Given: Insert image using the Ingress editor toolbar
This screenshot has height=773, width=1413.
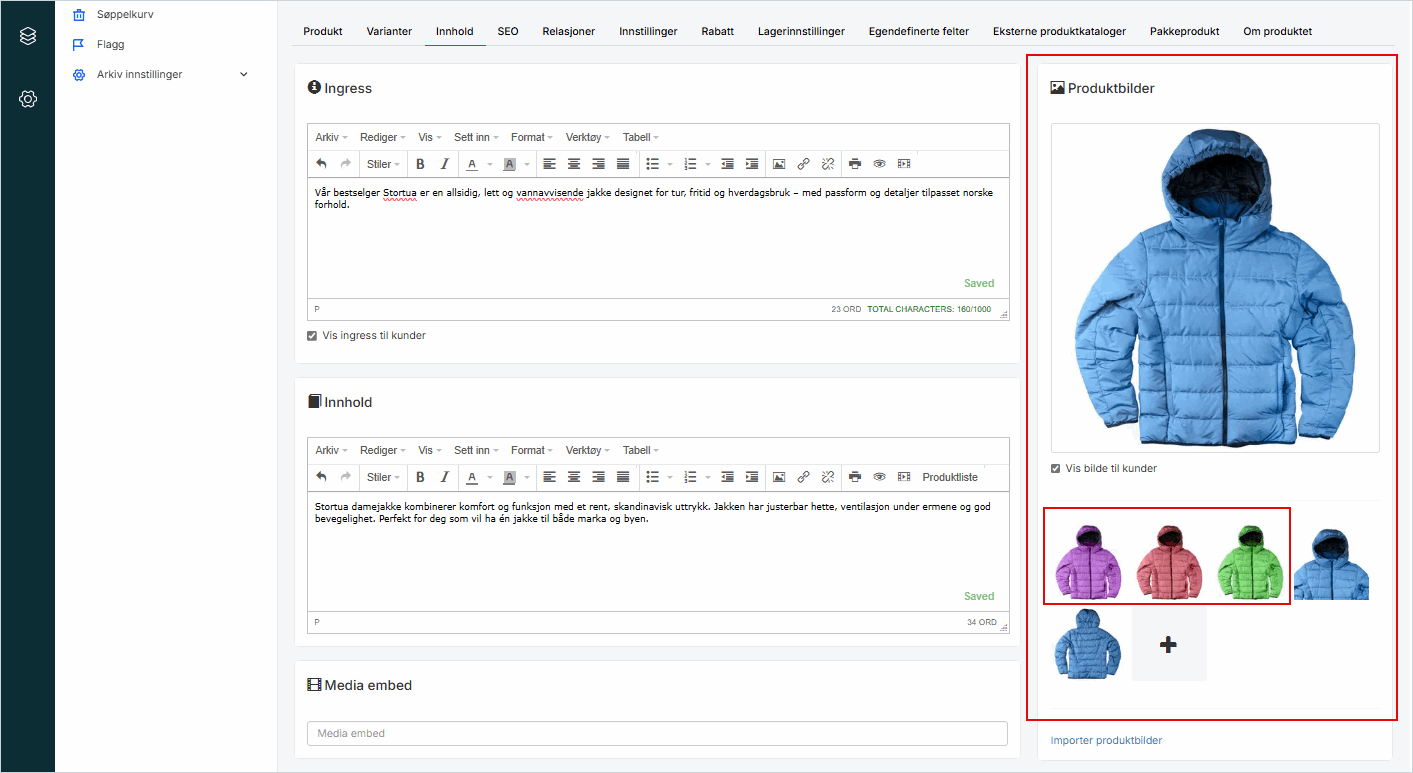Looking at the screenshot, I should tap(778, 164).
